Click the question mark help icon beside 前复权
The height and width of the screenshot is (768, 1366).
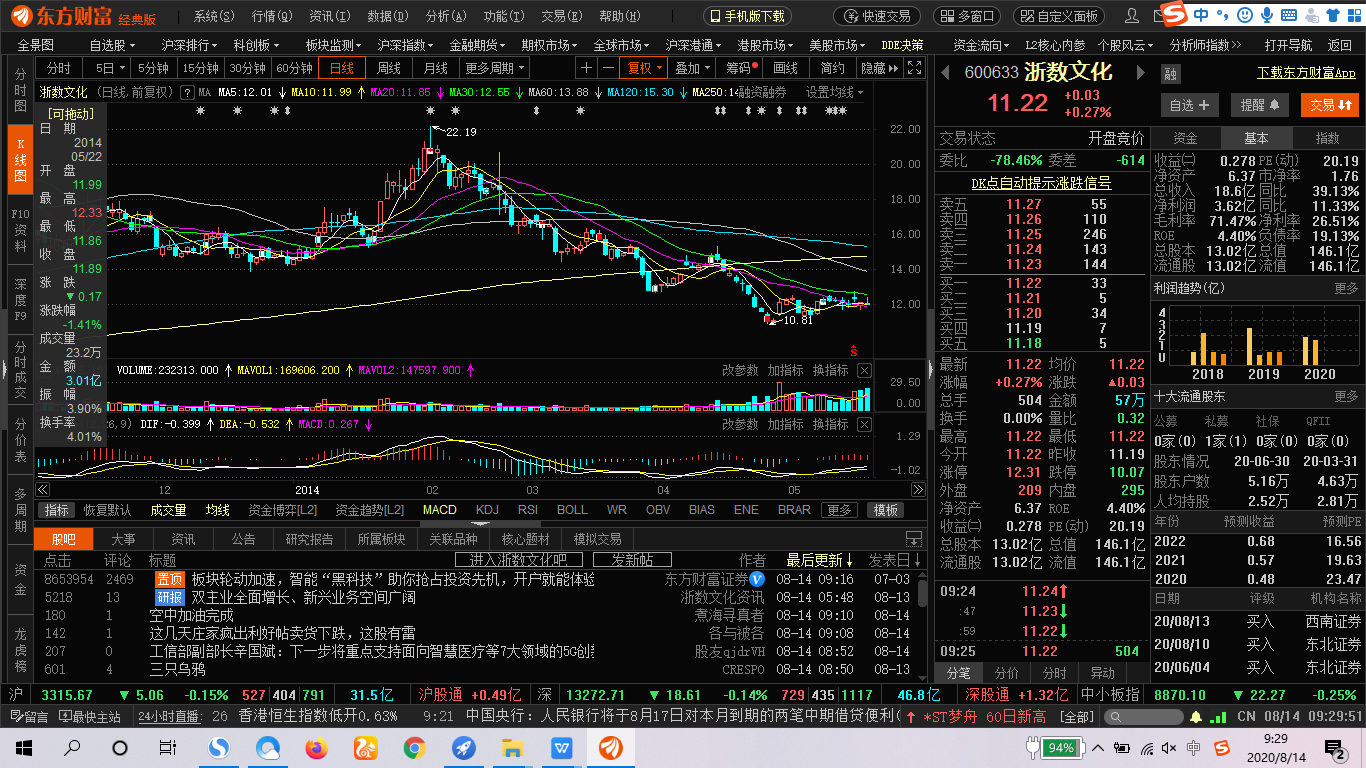point(187,92)
